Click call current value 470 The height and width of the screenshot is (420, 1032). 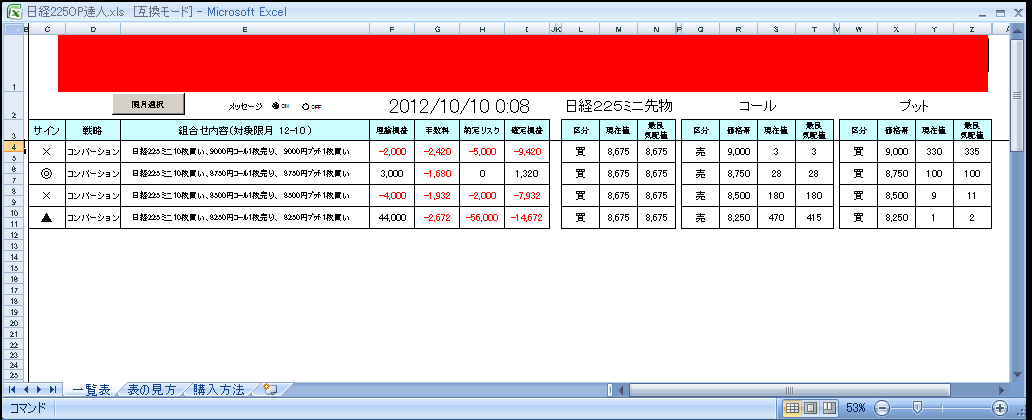(777, 218)
